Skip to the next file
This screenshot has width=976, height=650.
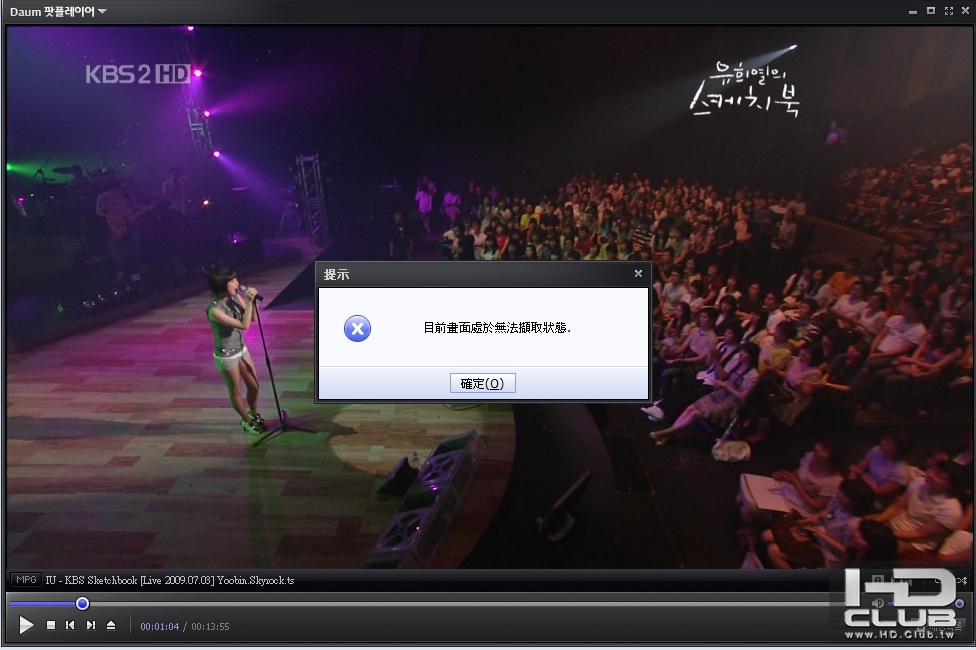(91, 625)
